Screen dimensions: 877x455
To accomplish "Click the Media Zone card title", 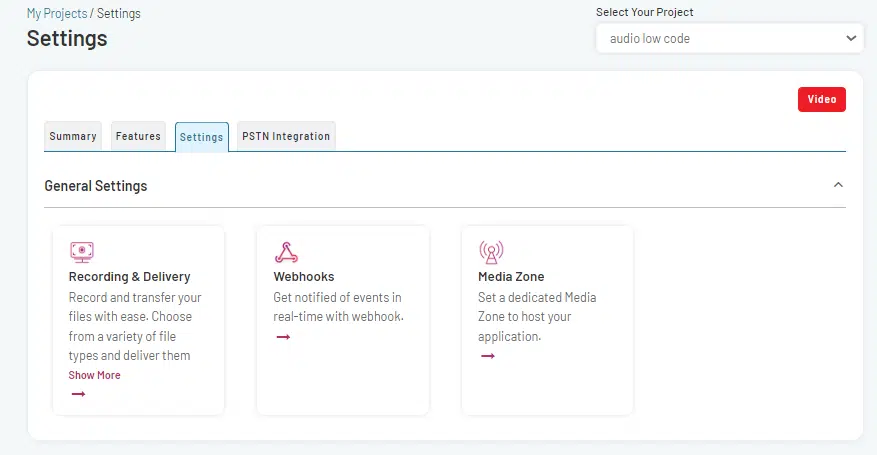I will click(511, 277).
